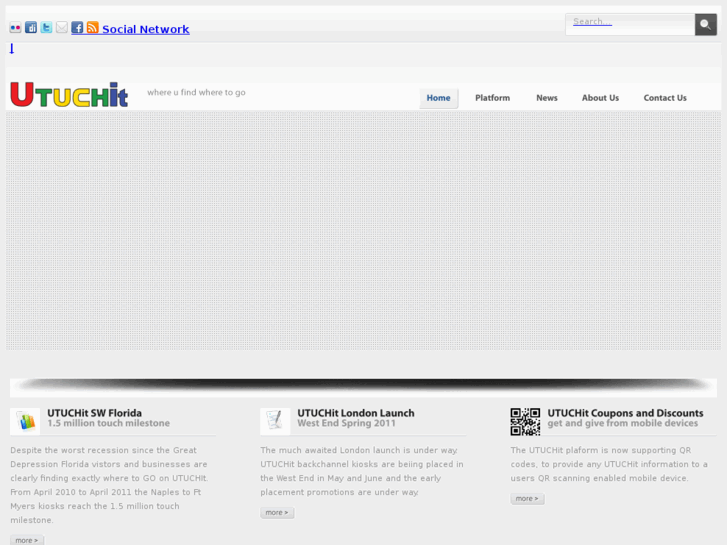Click more under SW Florida article
727x545 pixels.
point(27,540)
